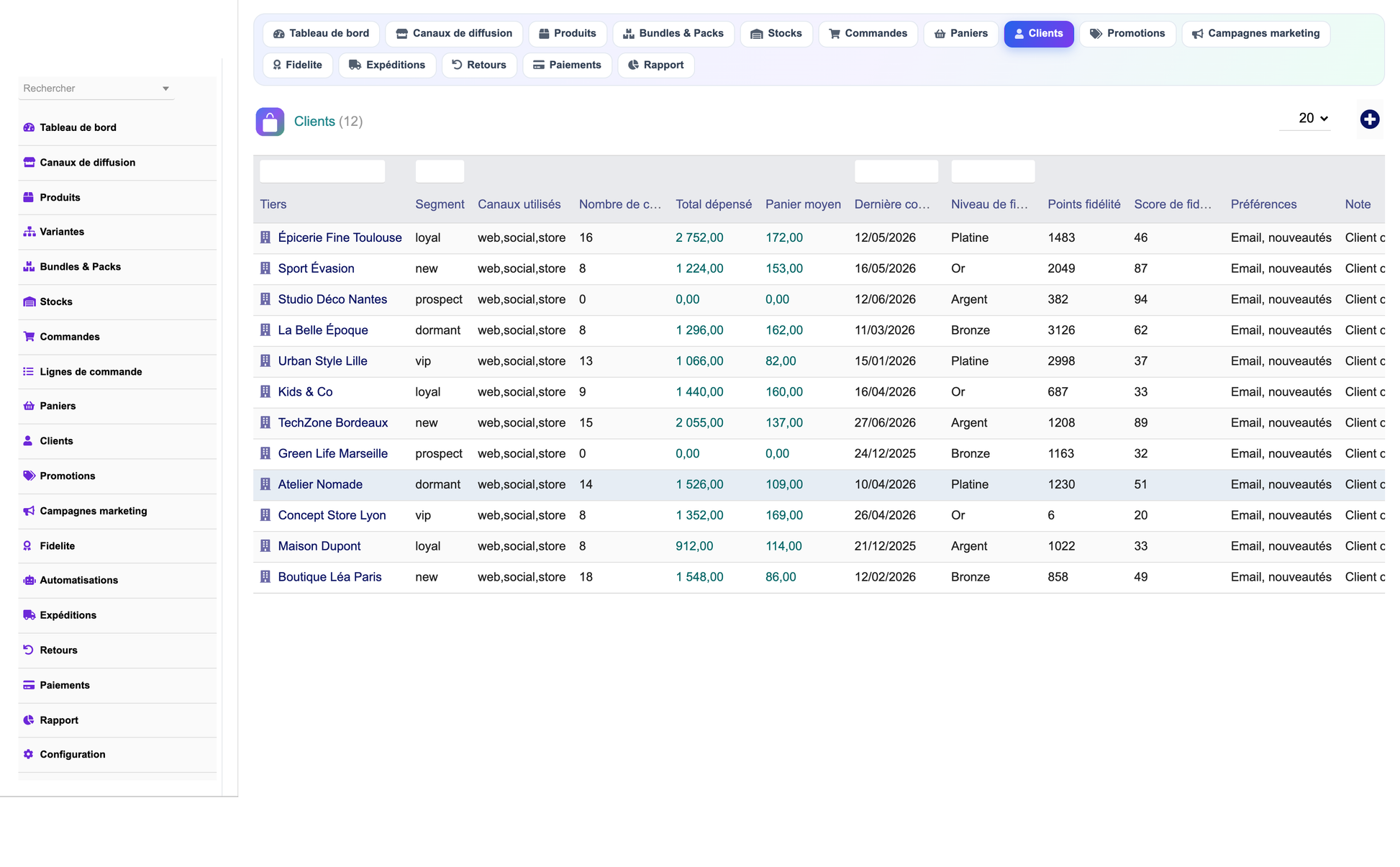The image size is (1400, 867).
Task: Open Rapport in the sidebar
Action: pyautogui.click(x=117, y=720)
